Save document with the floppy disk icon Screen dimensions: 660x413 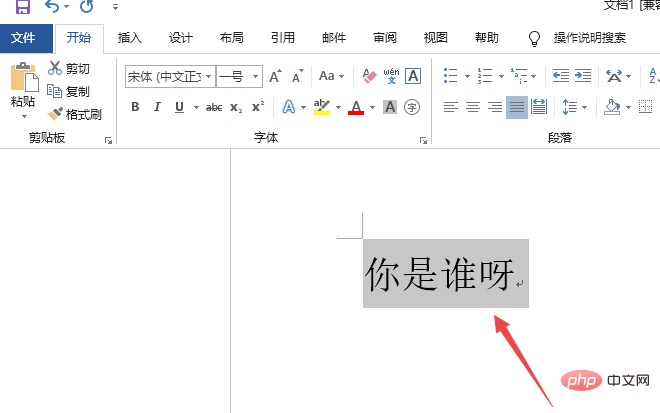(22, 6)
